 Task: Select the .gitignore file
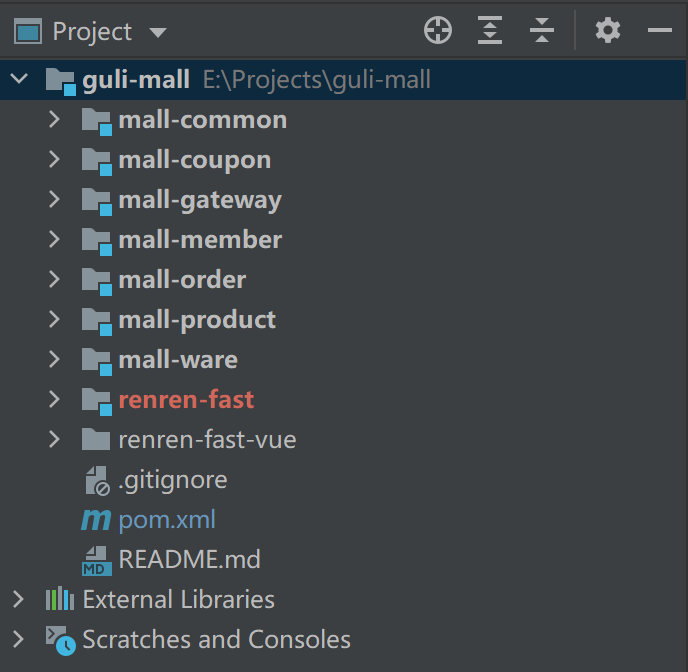(173, 480)
